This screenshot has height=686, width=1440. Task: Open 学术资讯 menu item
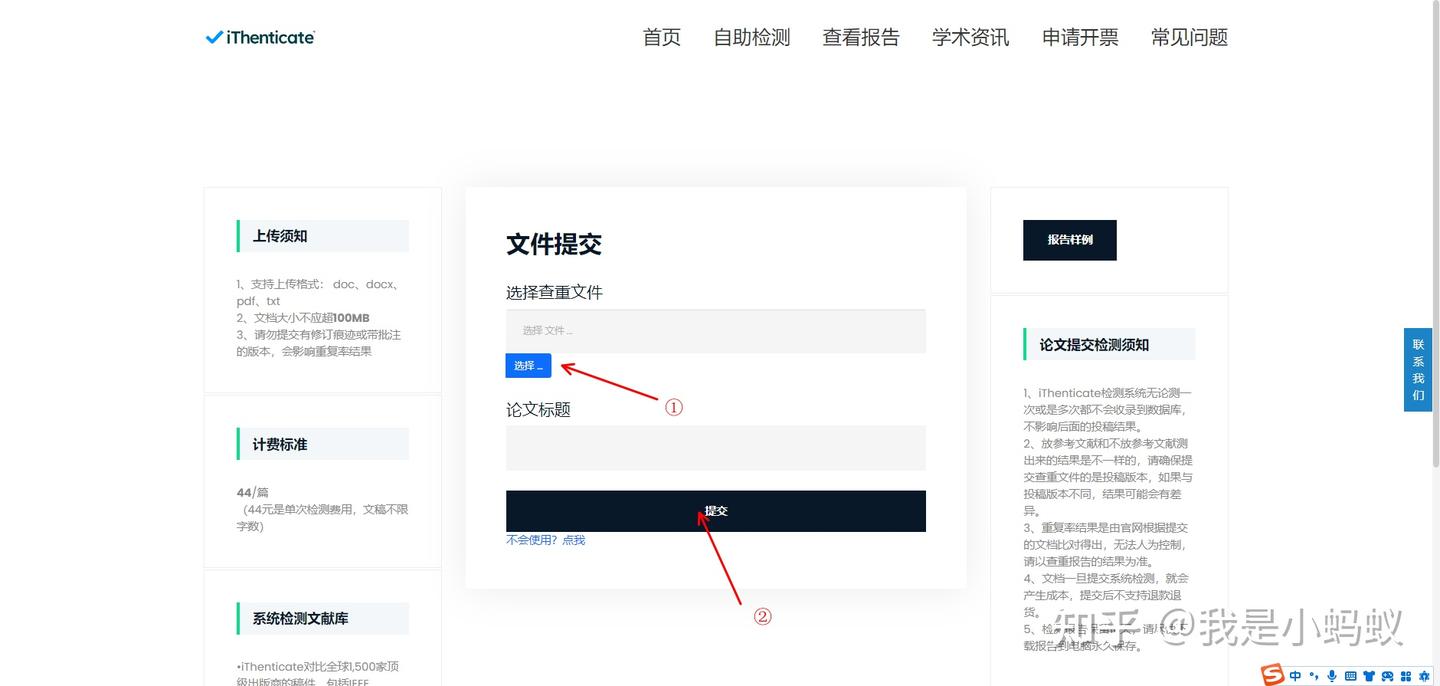pos(971,37)
